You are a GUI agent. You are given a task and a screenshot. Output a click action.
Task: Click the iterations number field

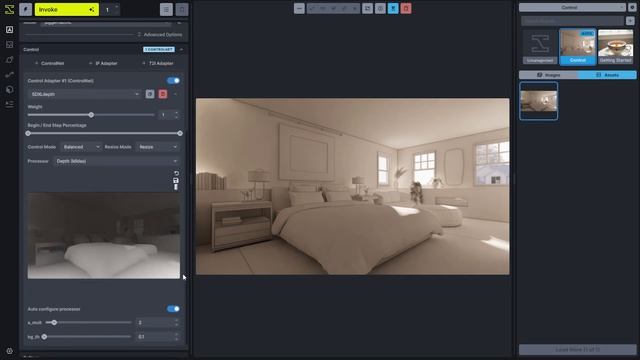point(111,9)
